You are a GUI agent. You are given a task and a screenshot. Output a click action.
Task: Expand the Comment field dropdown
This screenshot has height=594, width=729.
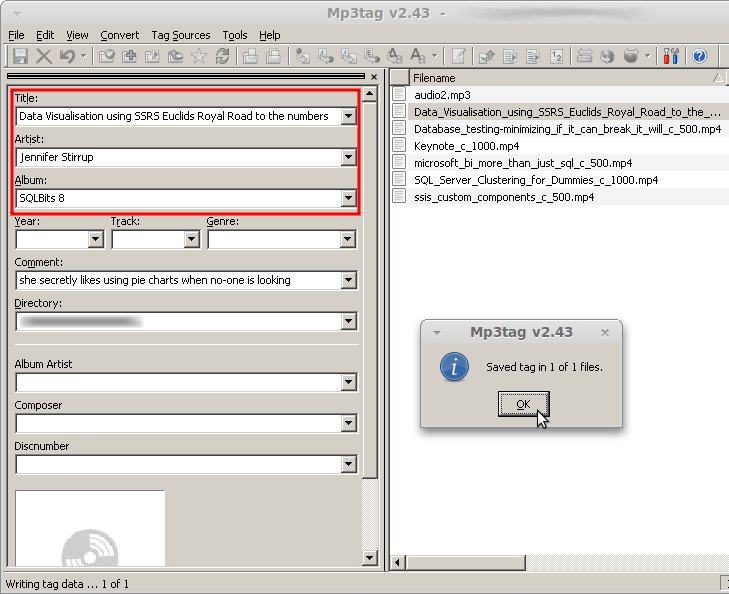click(348, 280)
